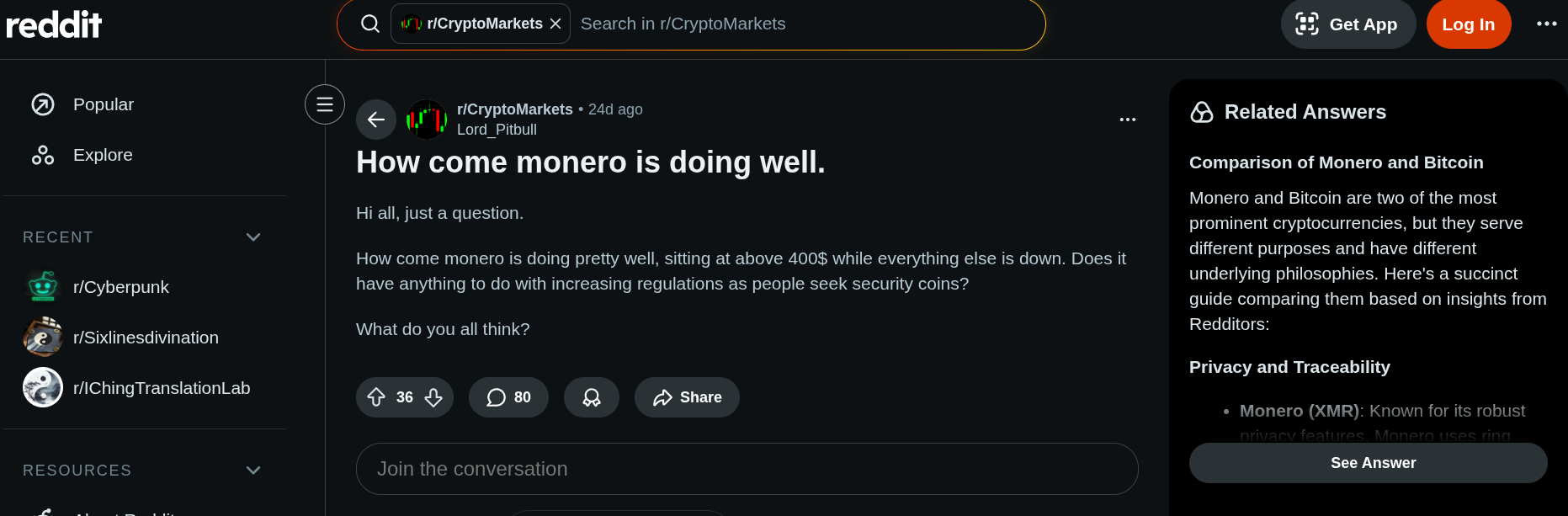Remove the r/CryptoMarkets search filter

(555, 24)
